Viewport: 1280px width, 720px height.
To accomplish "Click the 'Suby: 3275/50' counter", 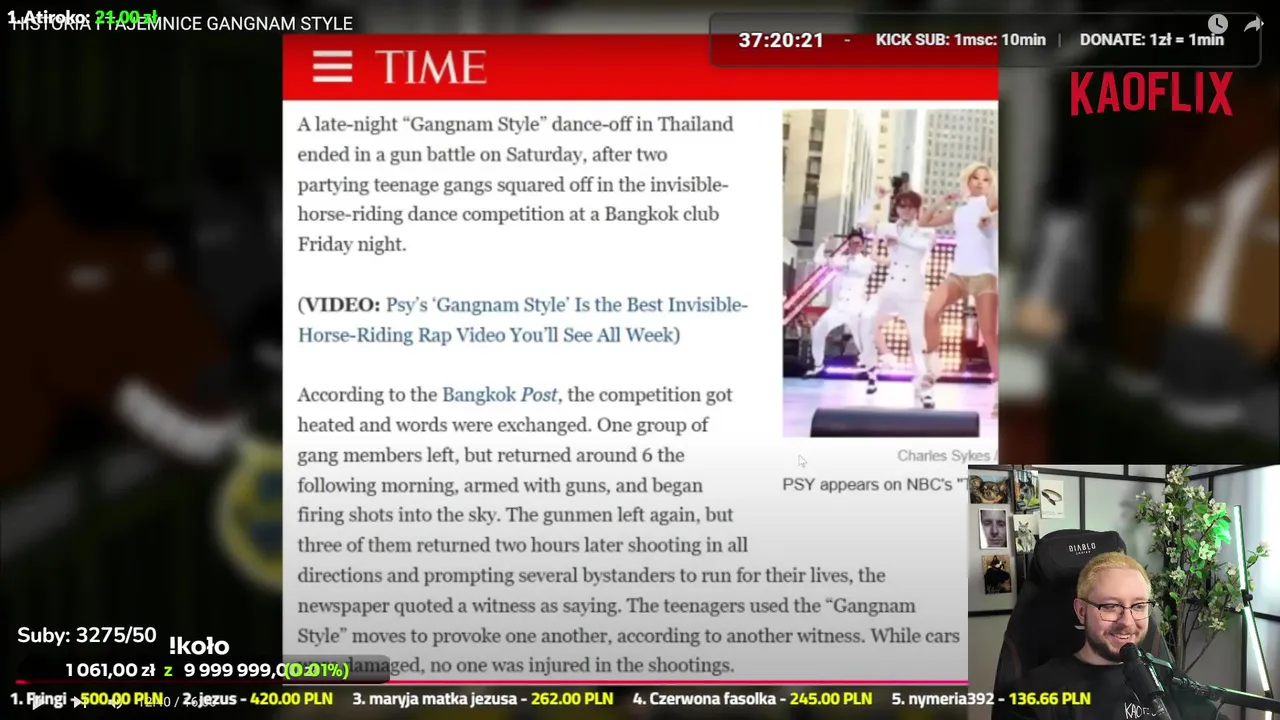I will [x=87, y=635].
